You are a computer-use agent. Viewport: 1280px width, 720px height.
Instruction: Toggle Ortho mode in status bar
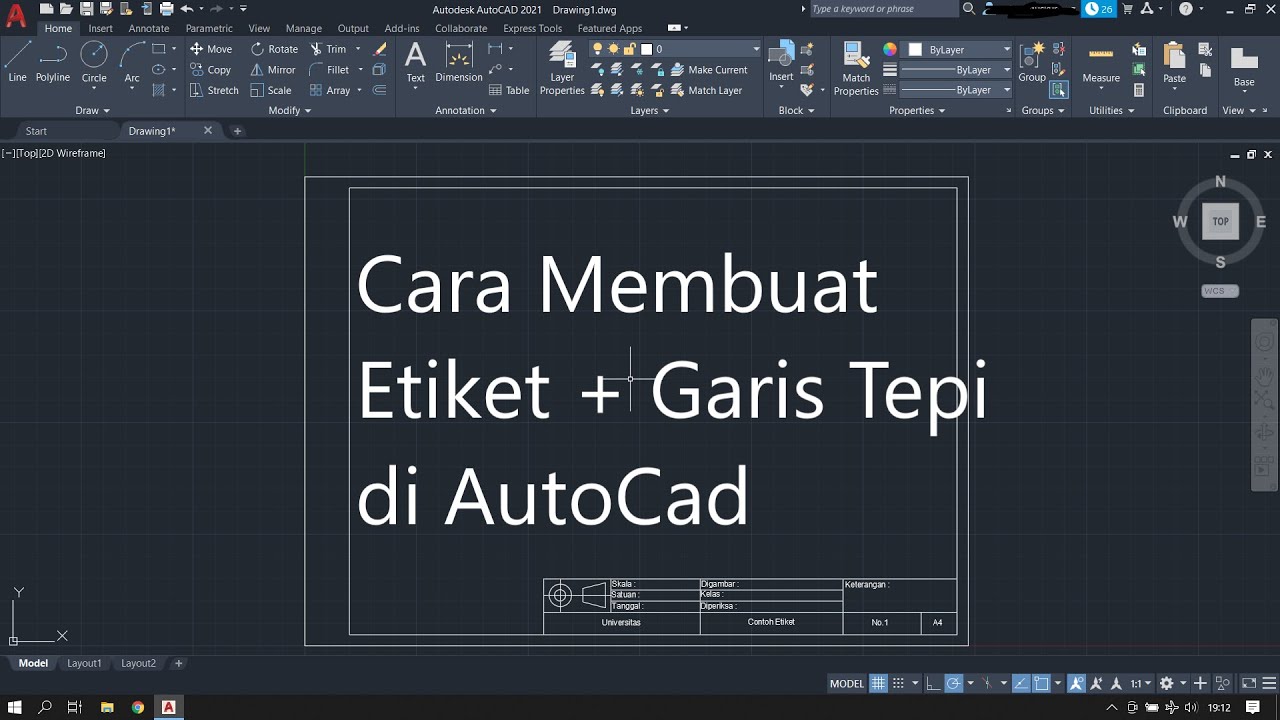tap(933, 683)
